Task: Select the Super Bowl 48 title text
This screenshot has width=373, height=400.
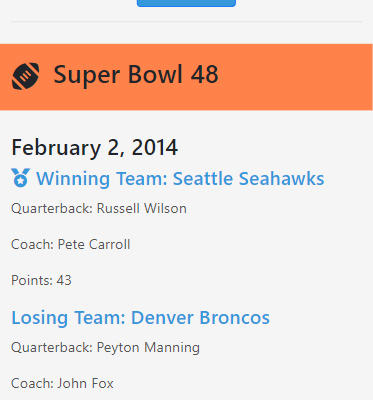Action: click(x=136, y=75)
